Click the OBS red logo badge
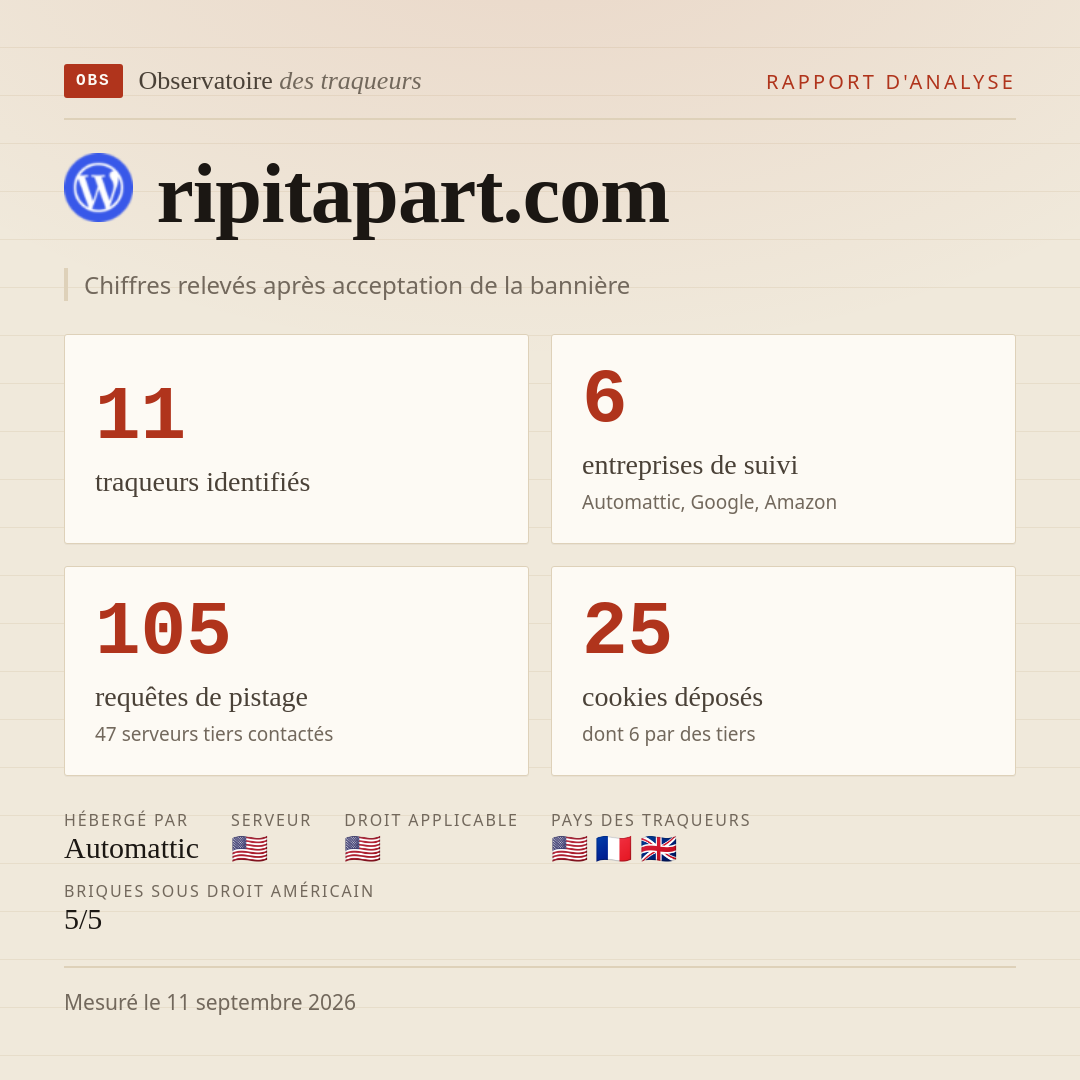 (x=93, y=81)
